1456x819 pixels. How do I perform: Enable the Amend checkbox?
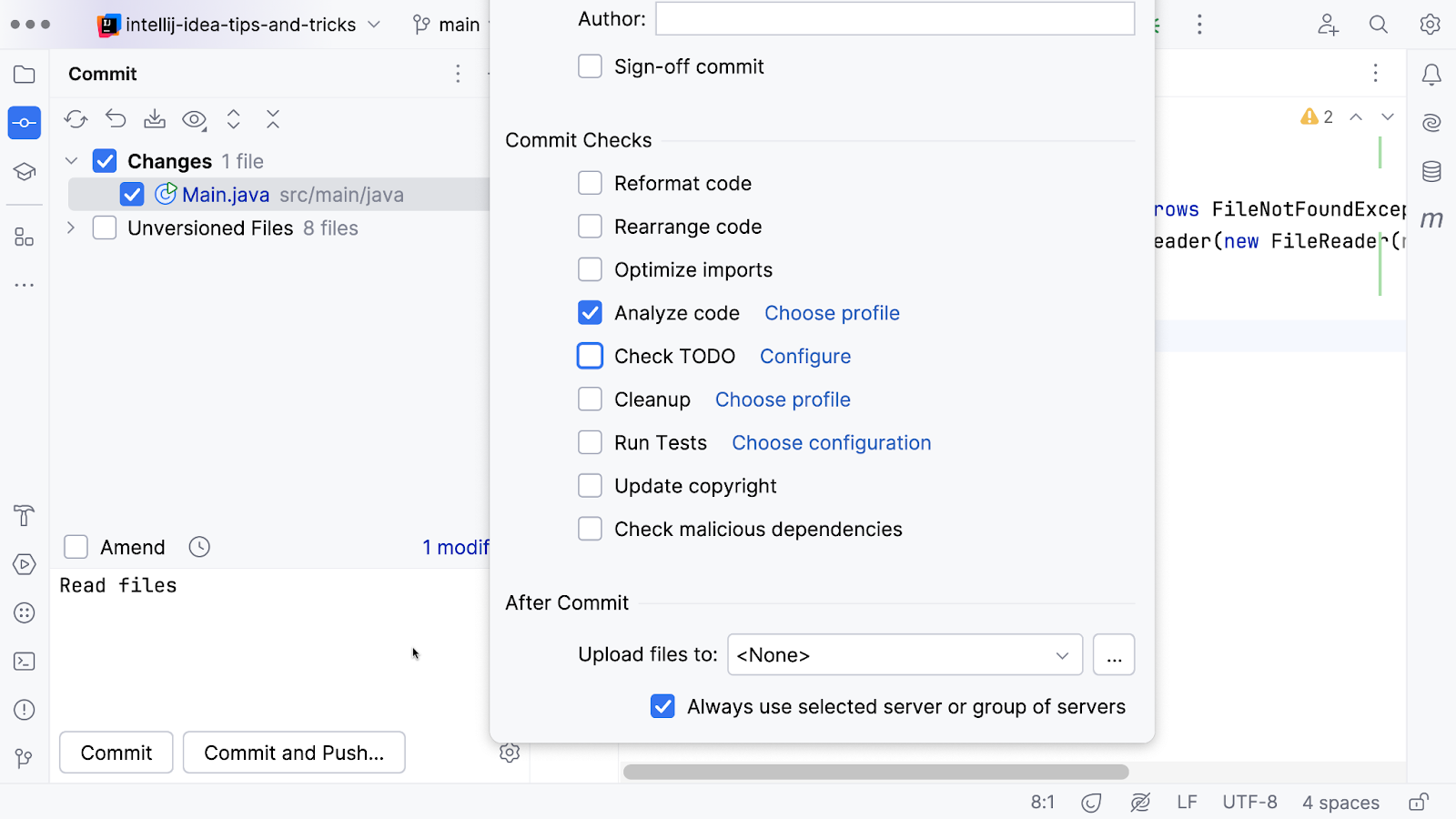click(x=76, y=547)
